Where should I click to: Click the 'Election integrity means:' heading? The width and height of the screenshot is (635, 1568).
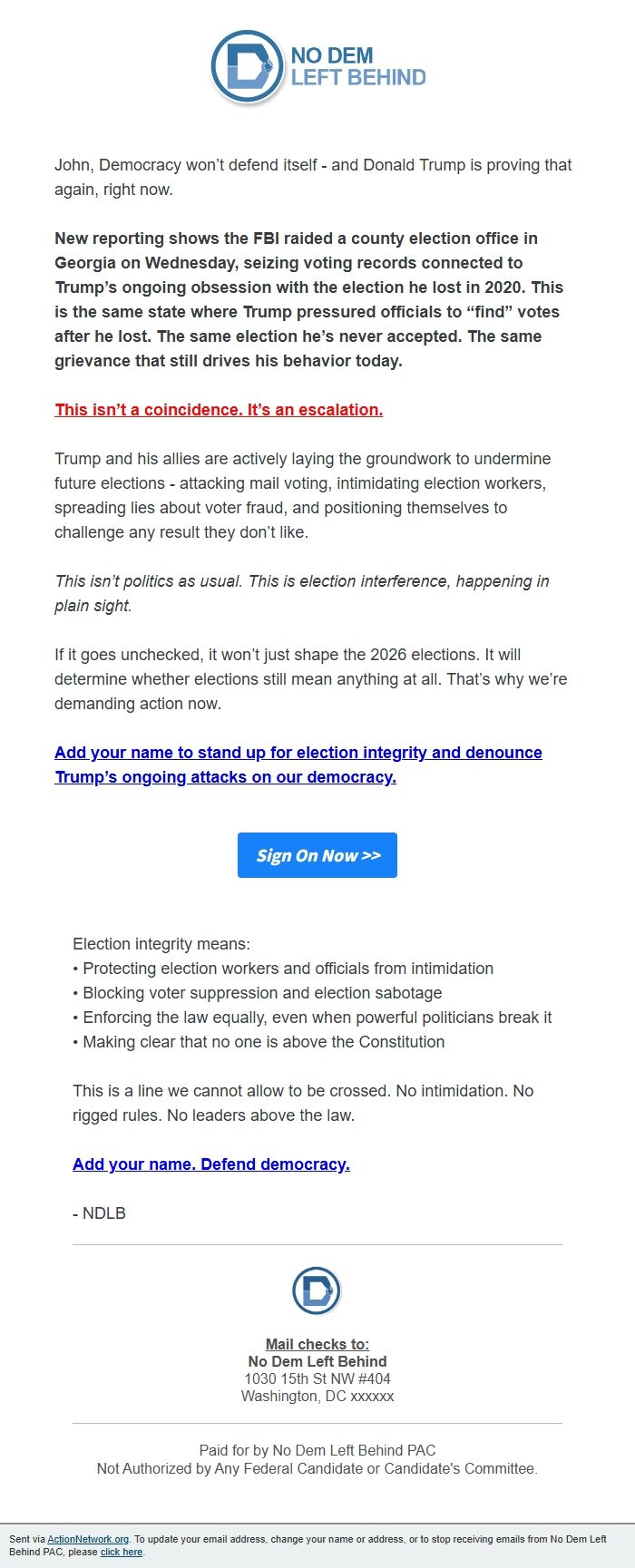point(160,943)
